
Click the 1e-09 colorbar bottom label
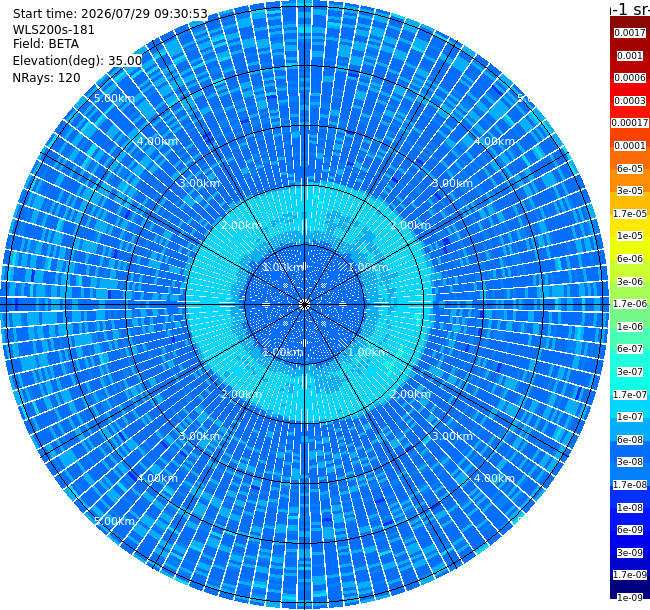(630, 598)
